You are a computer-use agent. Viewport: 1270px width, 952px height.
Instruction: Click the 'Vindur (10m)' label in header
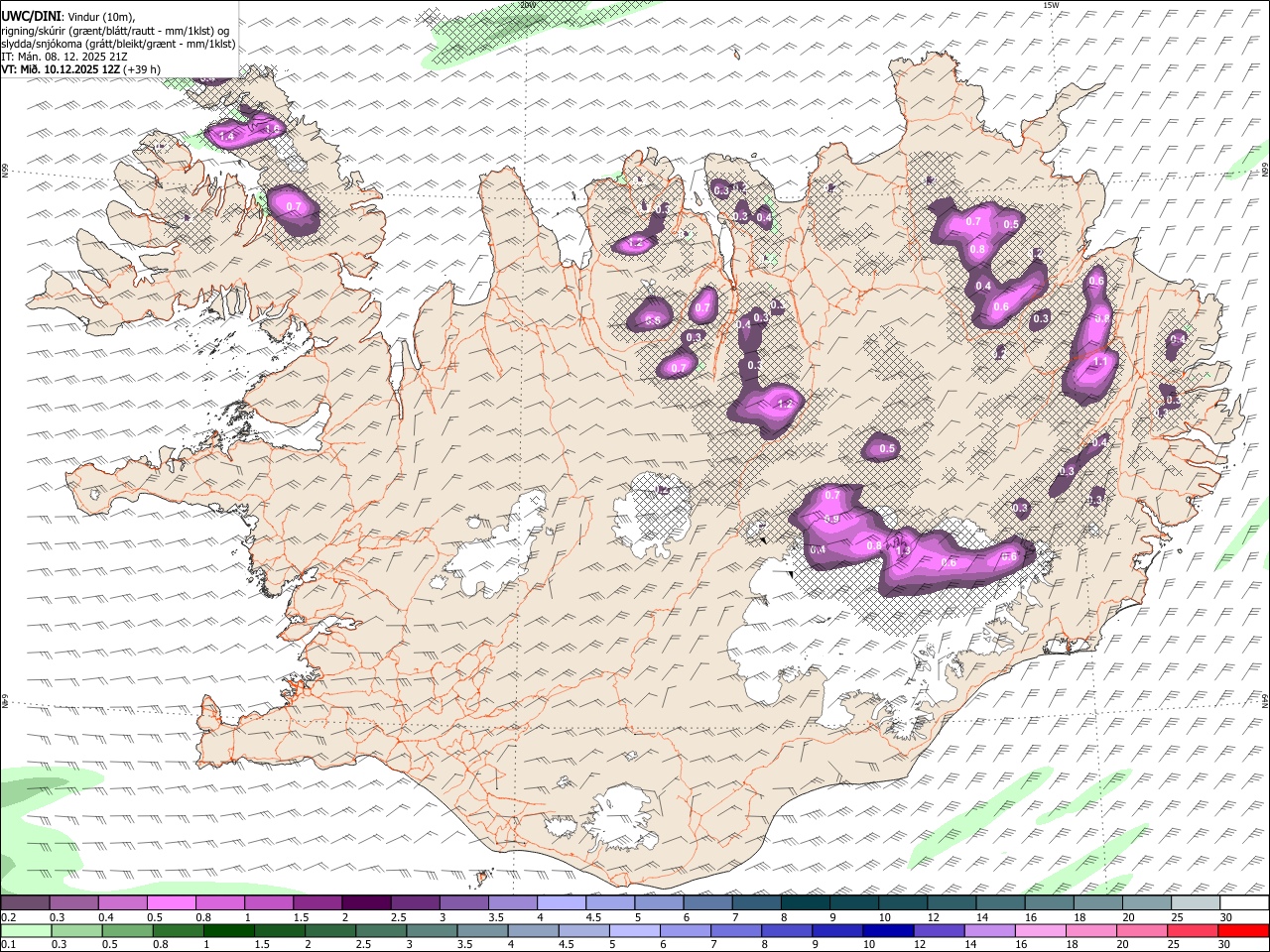(x=100, y=17)
